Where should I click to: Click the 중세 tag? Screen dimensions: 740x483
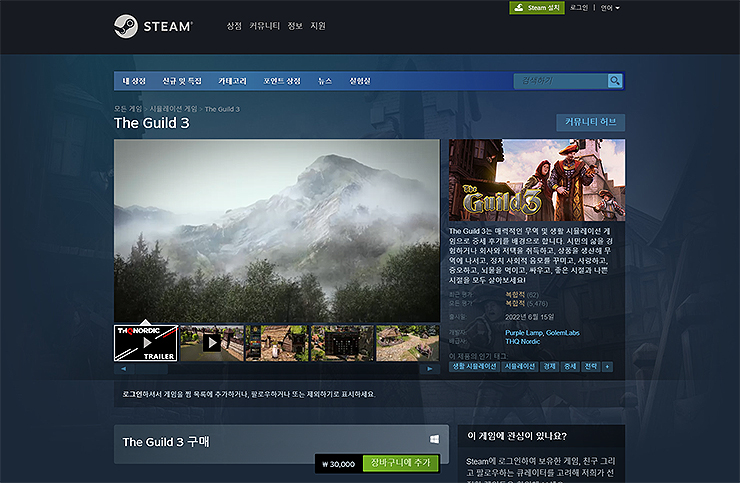point(570,366)
